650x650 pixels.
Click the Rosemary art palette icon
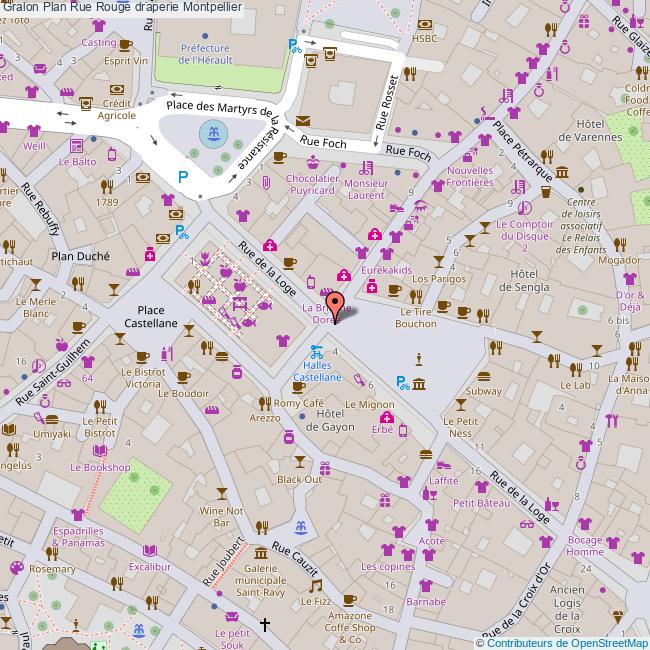pyautogui.click(x=15, y=567)
